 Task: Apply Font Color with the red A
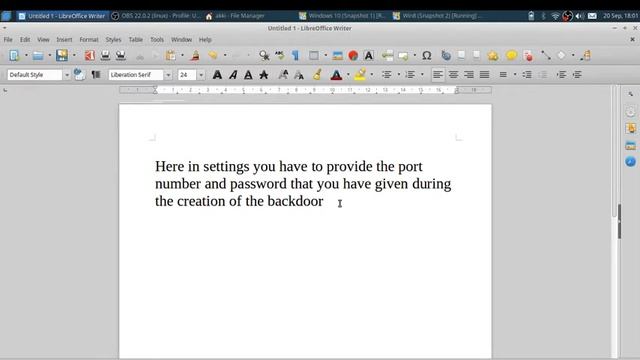[336, 75]
